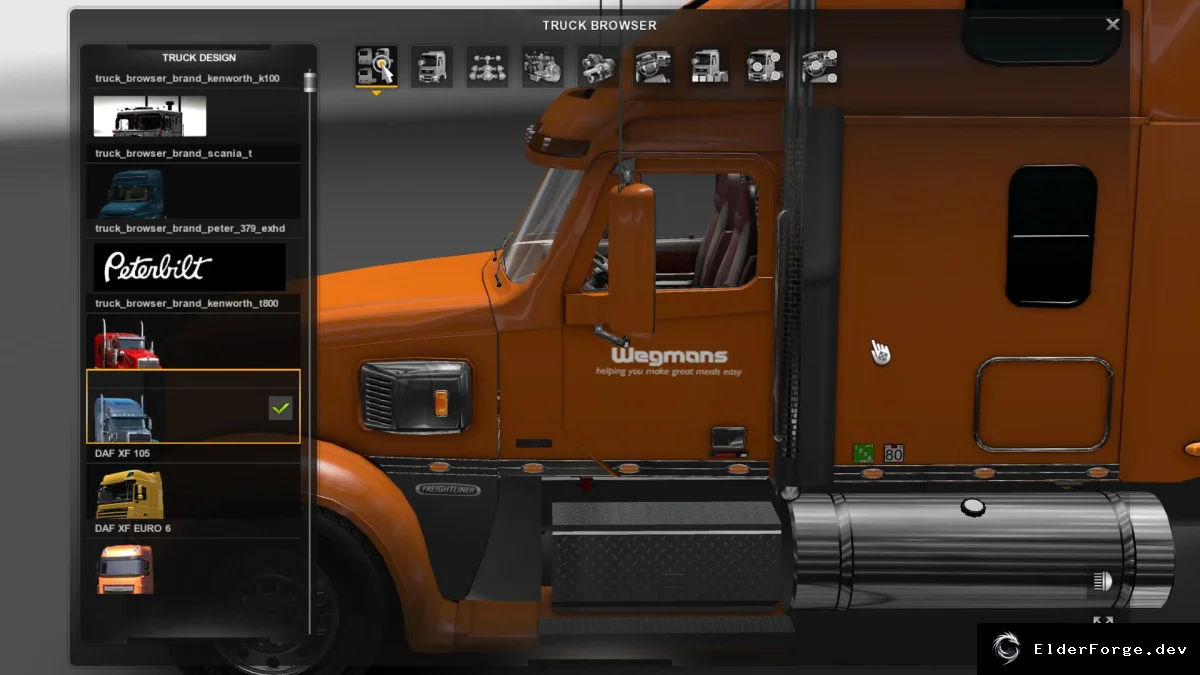The height and width of the screenshot is (675, 1200).
Task: Click the truck_browser_brand_scania_t label
Action: [x=173, y=153]
